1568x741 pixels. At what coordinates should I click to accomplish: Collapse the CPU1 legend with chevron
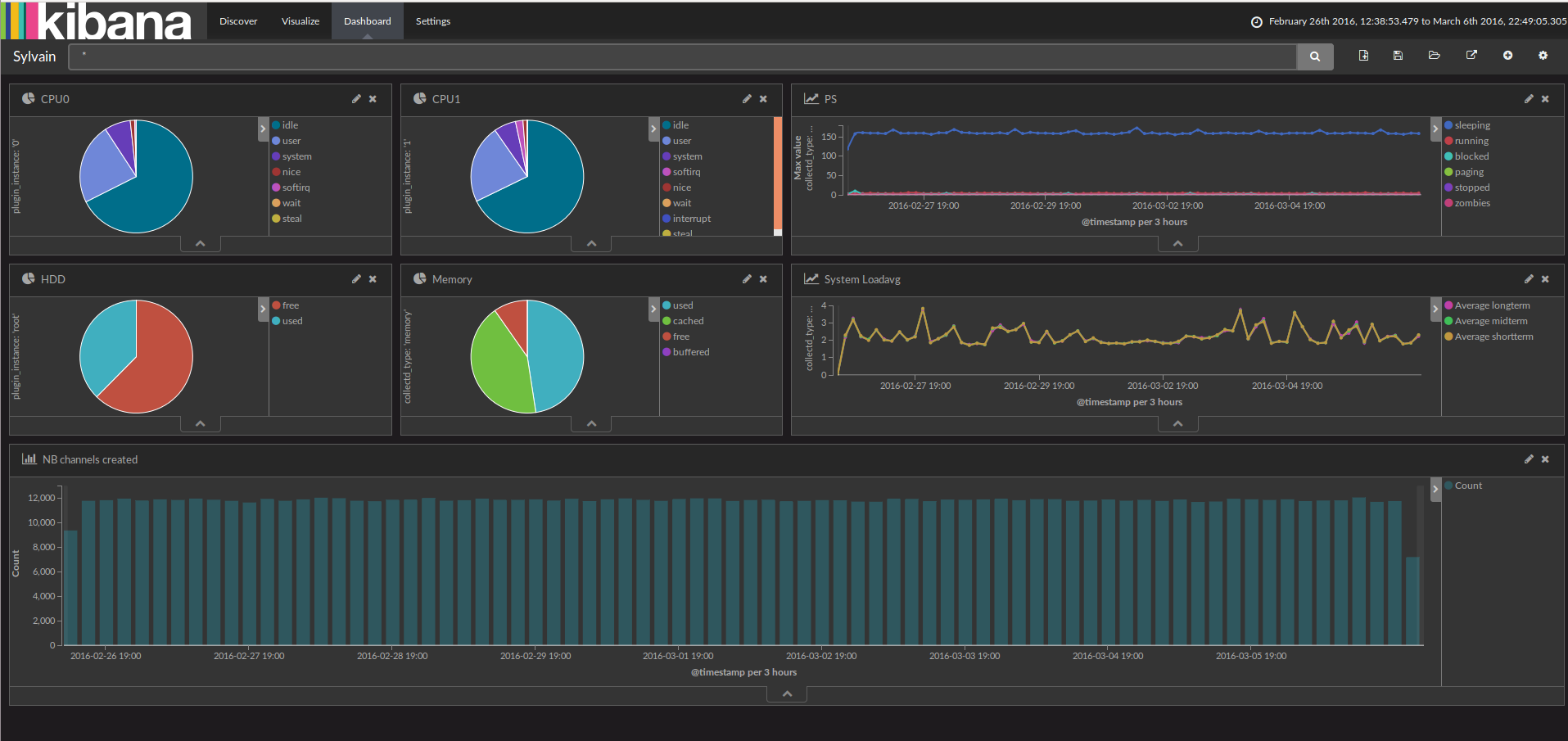653,129
